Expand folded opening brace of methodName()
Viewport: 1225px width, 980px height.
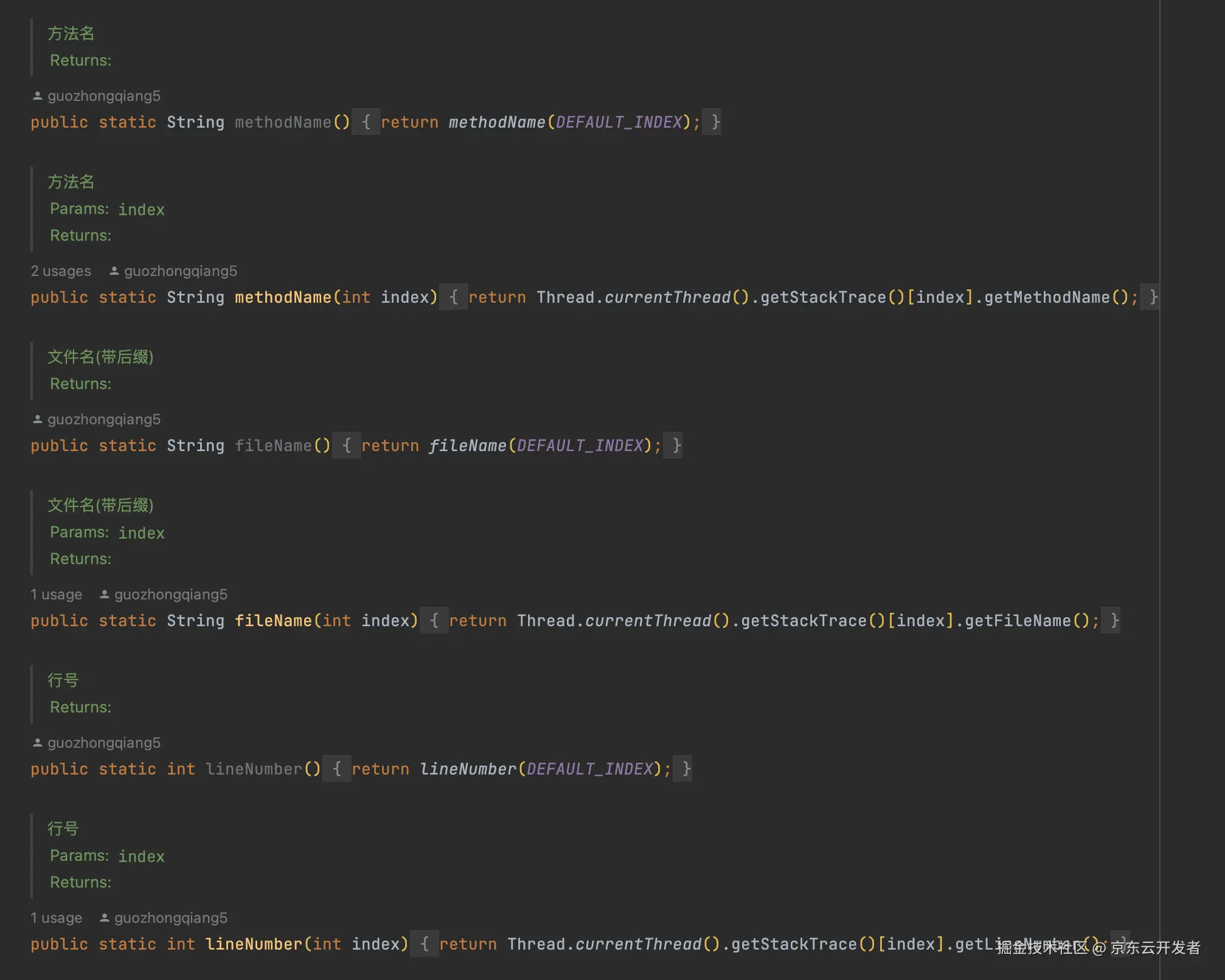[x=366, y=122]
